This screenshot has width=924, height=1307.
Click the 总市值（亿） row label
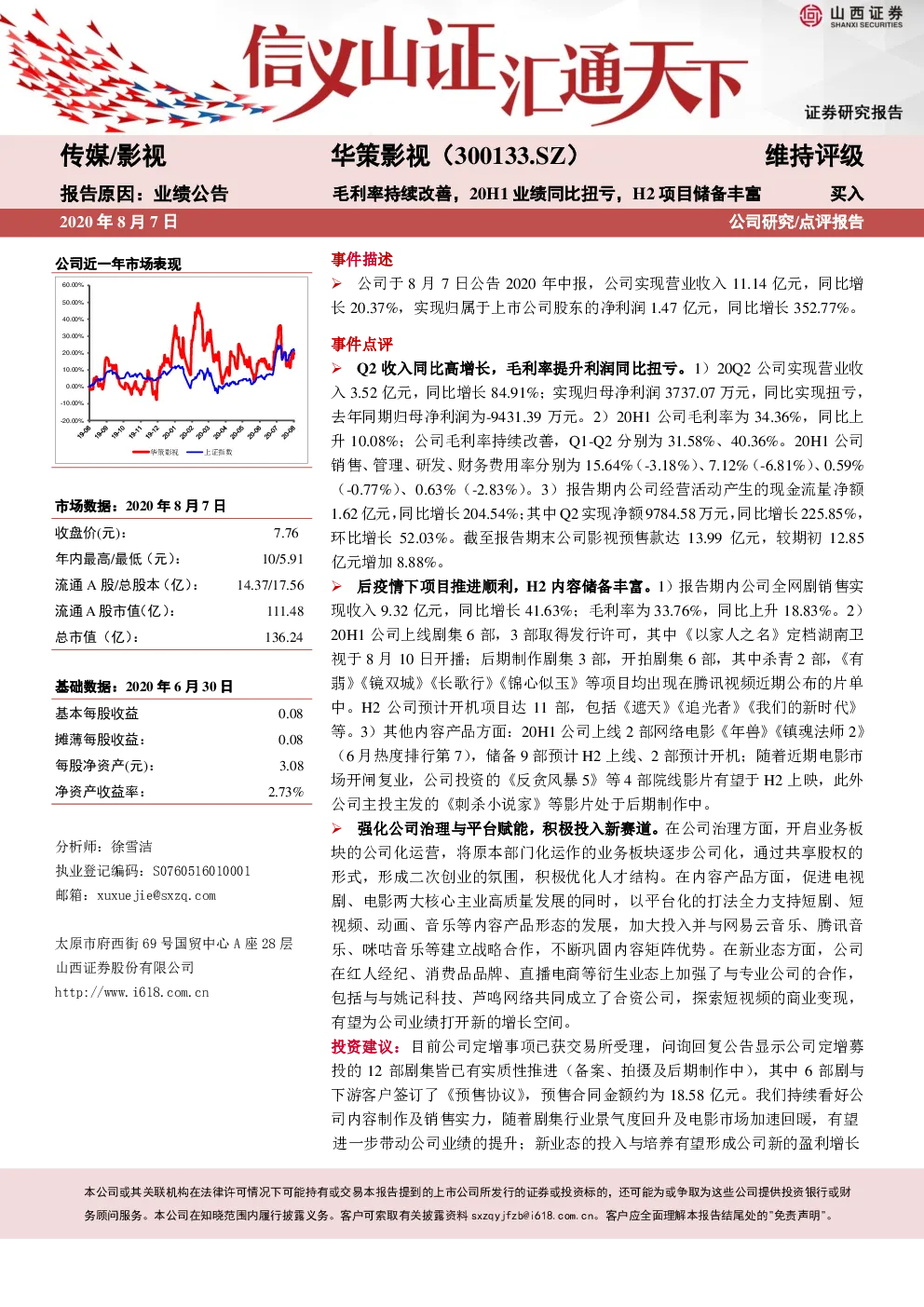tap(97, 637)
